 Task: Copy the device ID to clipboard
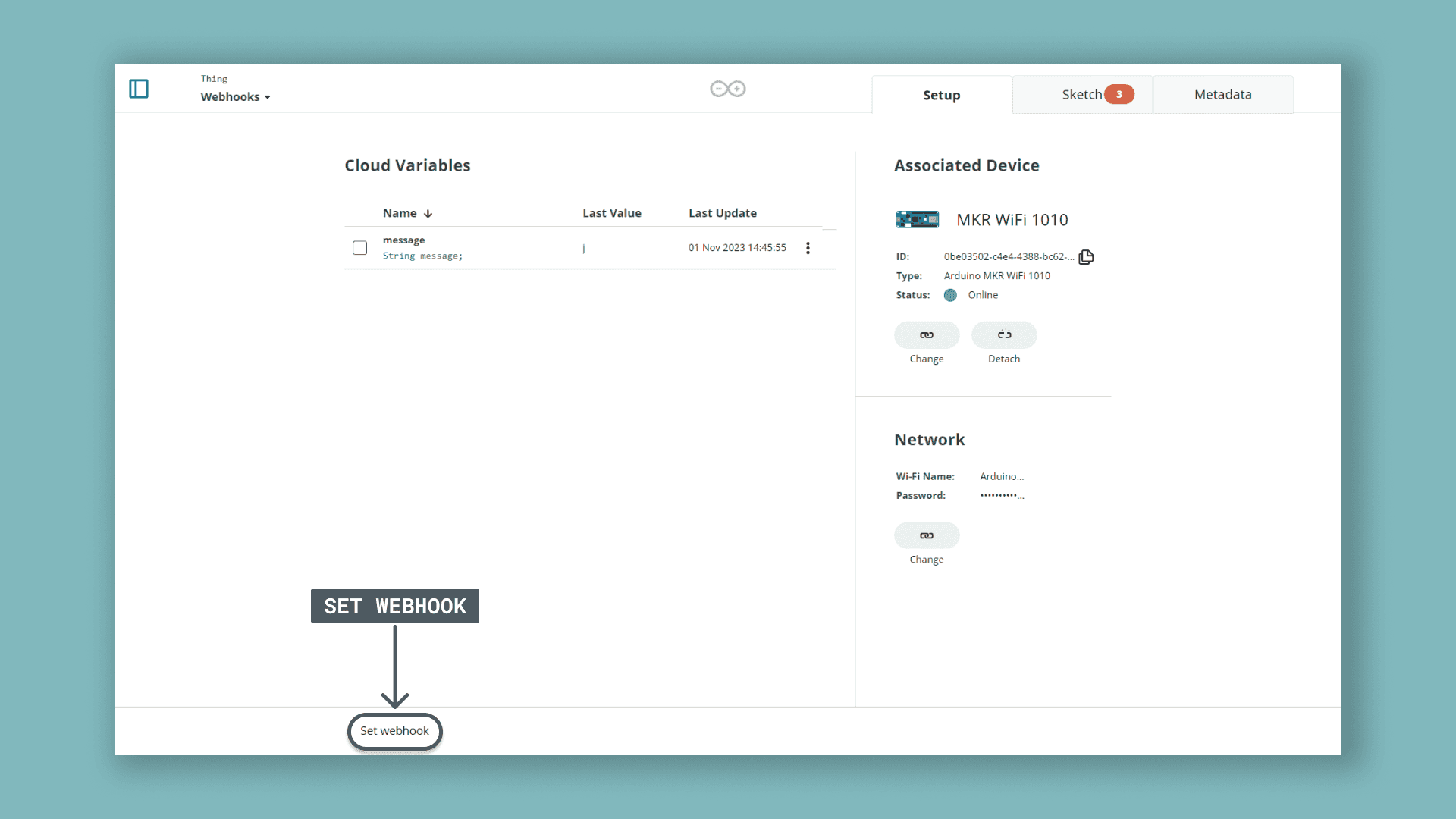[1086, 257]
